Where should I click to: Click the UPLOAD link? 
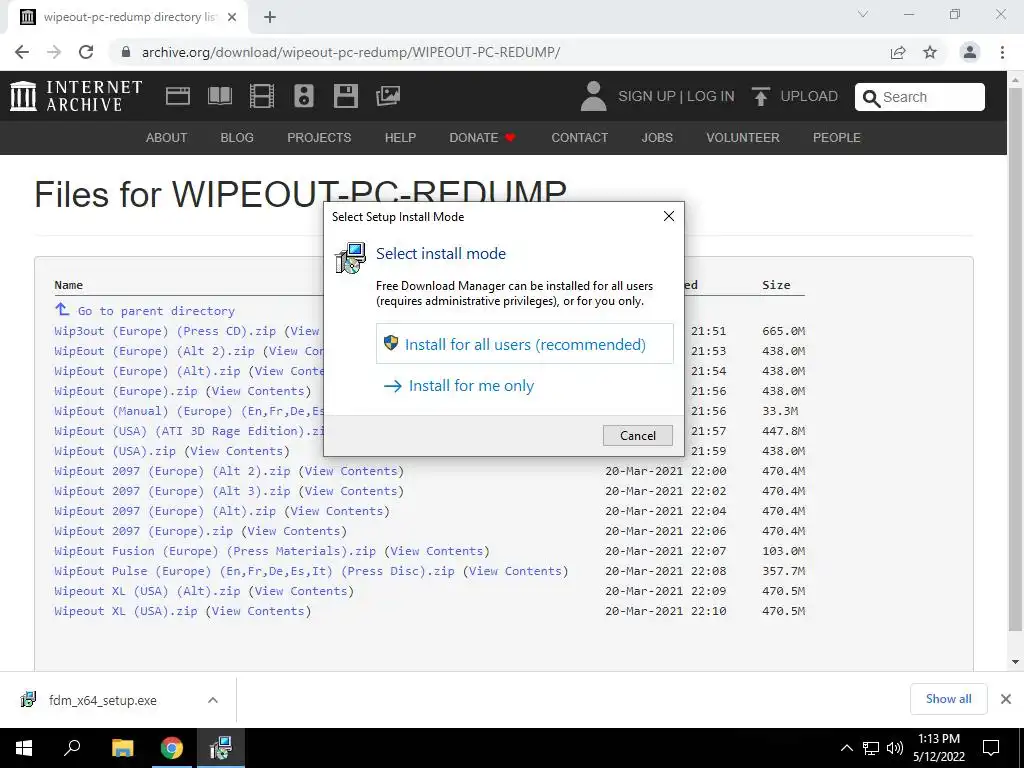(808, 96)
